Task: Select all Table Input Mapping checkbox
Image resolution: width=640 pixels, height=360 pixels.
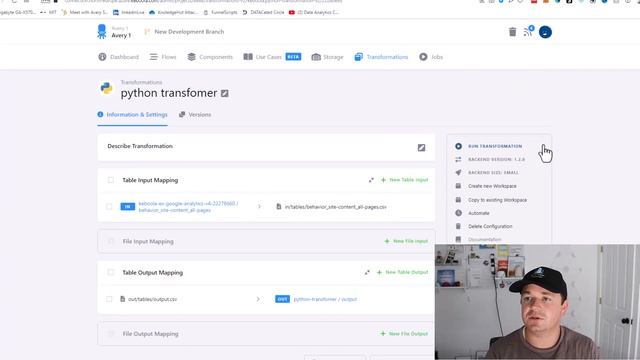Action: 111,180
